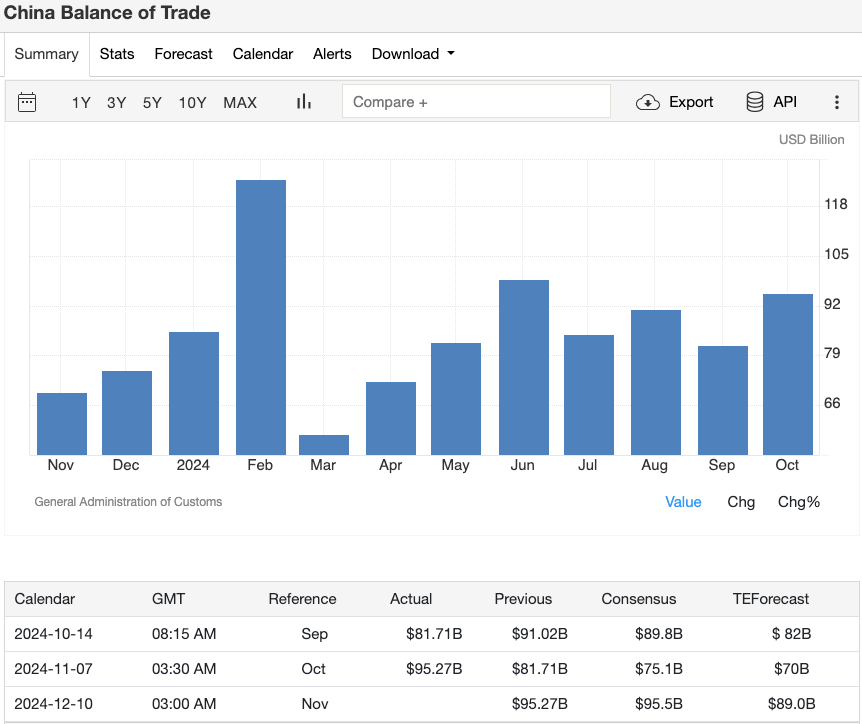
Task: Click the February bar on the chart
Action: point(260,310)
